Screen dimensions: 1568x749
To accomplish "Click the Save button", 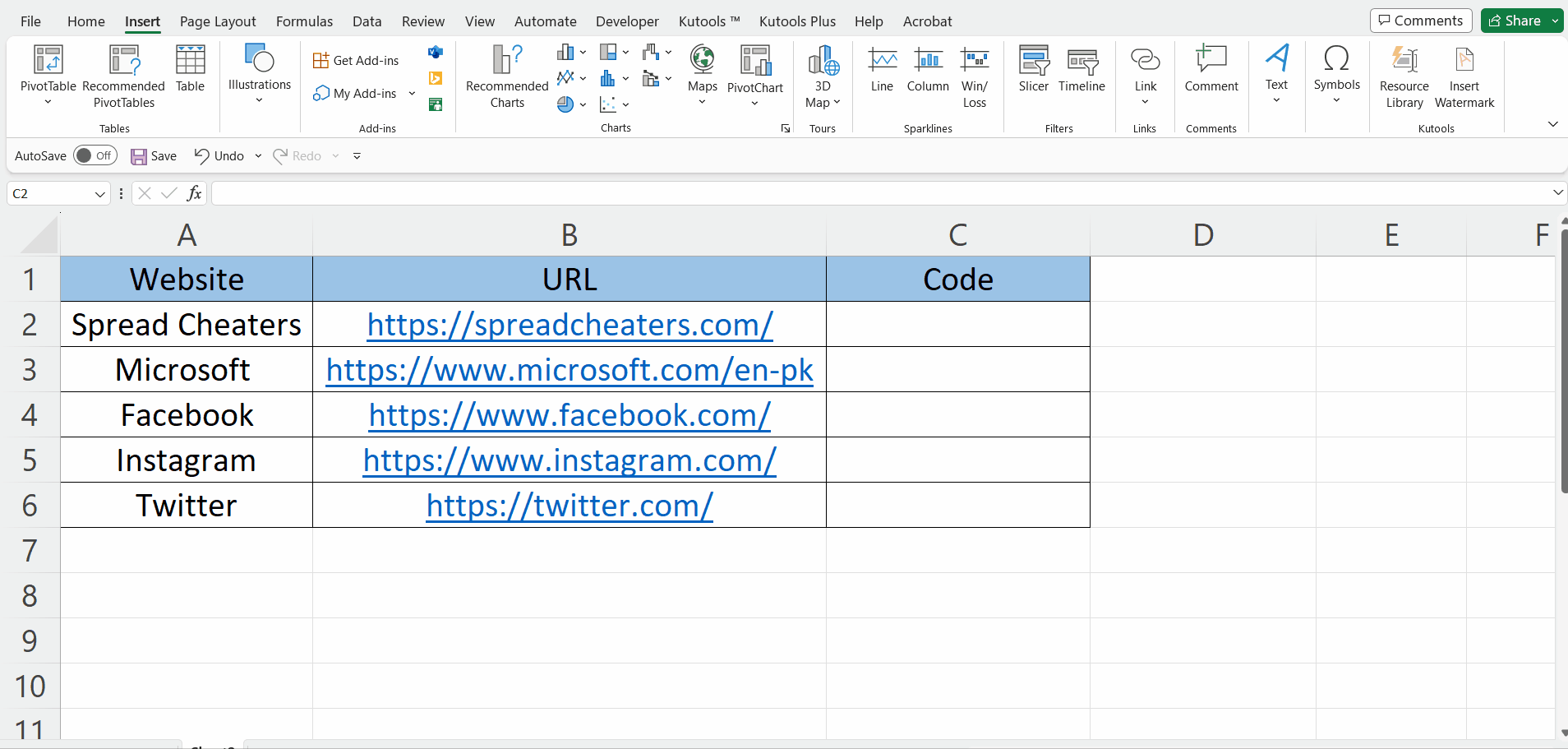I will pos(154,155).
